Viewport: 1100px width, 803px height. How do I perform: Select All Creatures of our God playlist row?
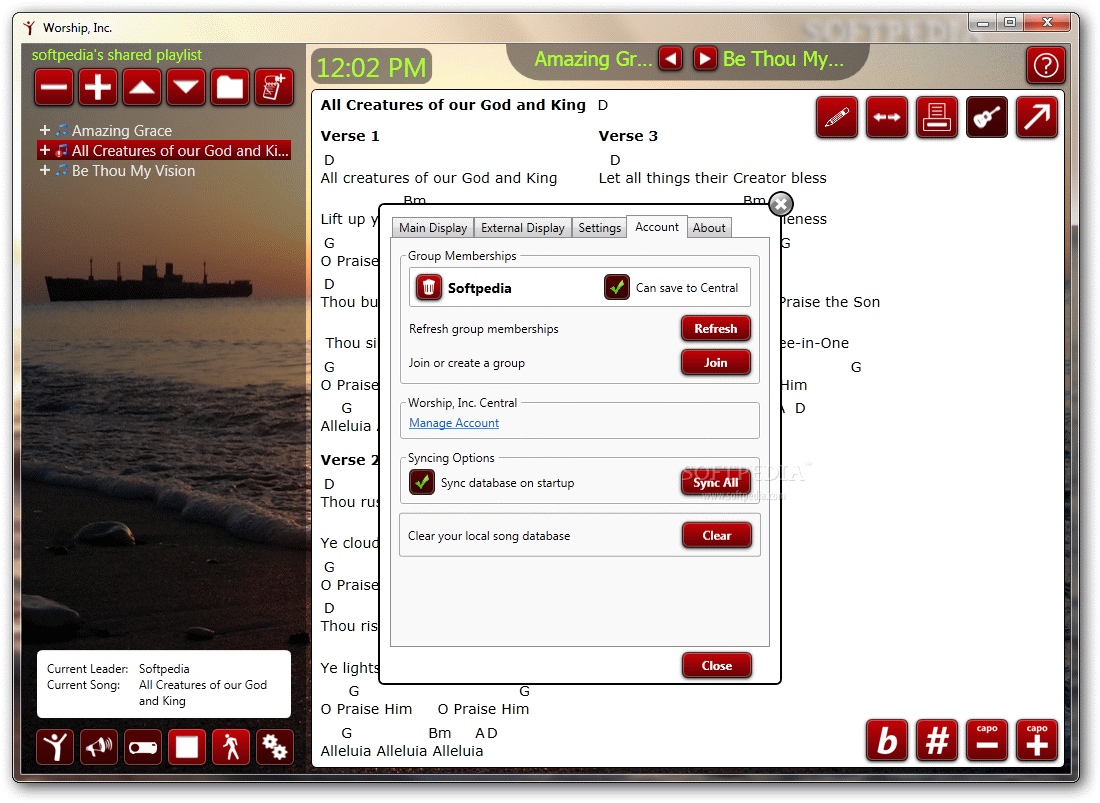163,151
